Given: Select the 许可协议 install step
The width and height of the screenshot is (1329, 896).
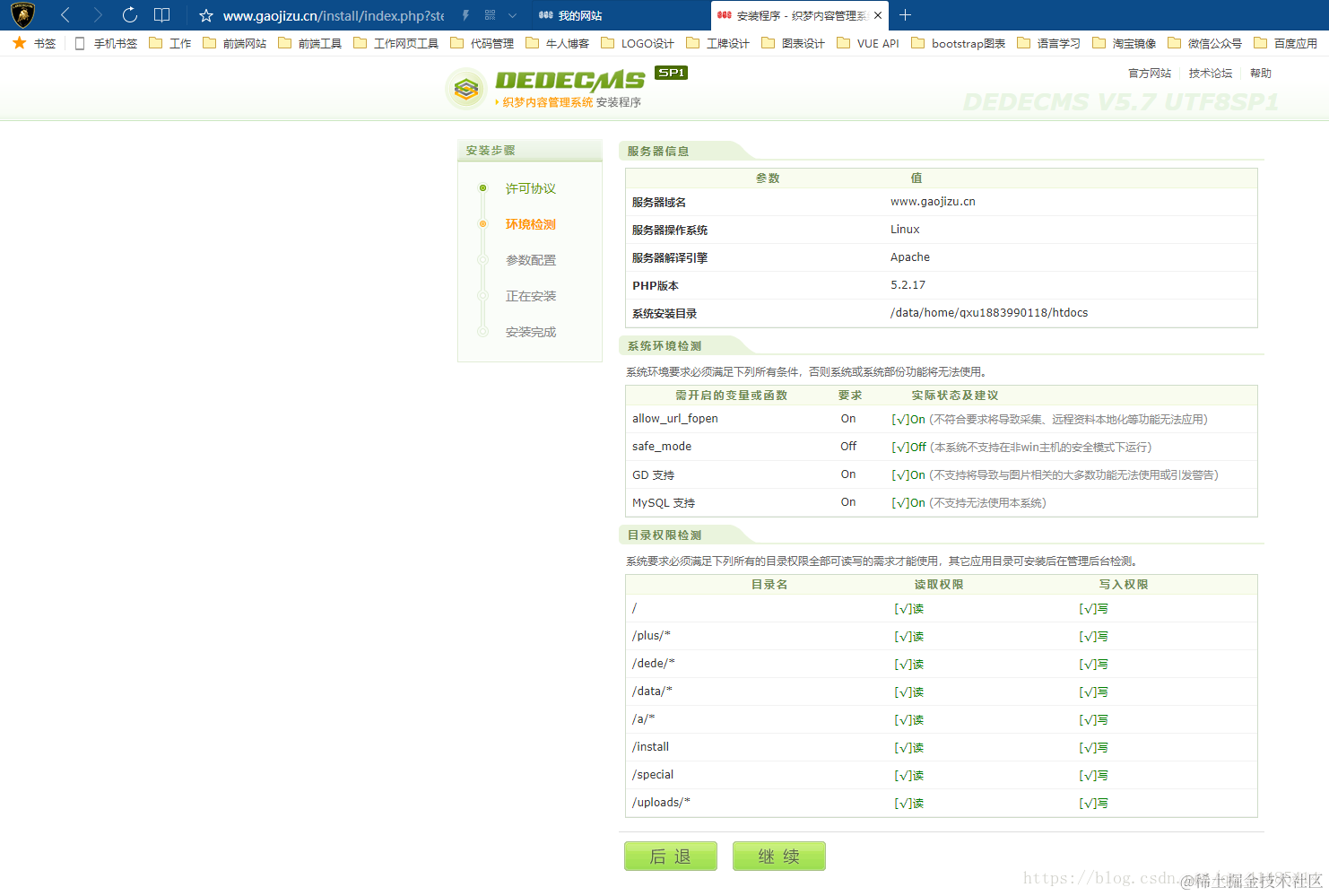Looking at the screenshot, I should pyautogui.click(x=531, y=188).
